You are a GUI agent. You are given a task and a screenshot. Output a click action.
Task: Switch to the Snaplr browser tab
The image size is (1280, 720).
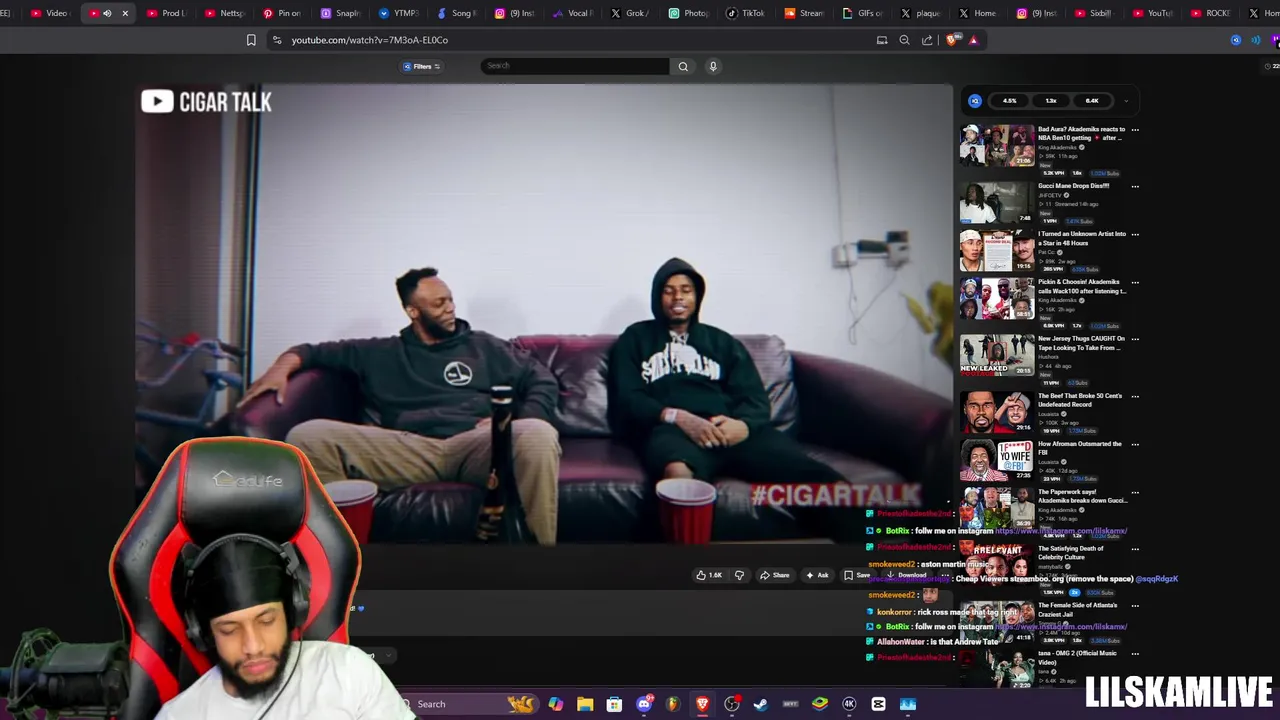point(340,13)
